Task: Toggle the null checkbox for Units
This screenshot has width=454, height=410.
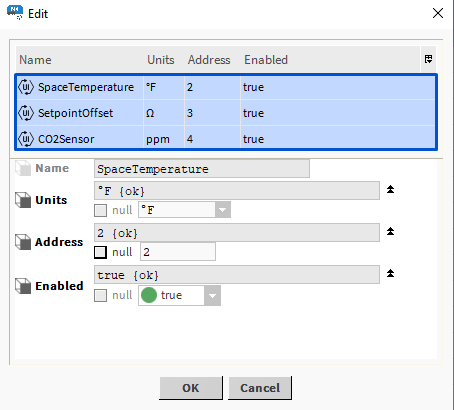Action: (x=101, y=210)
